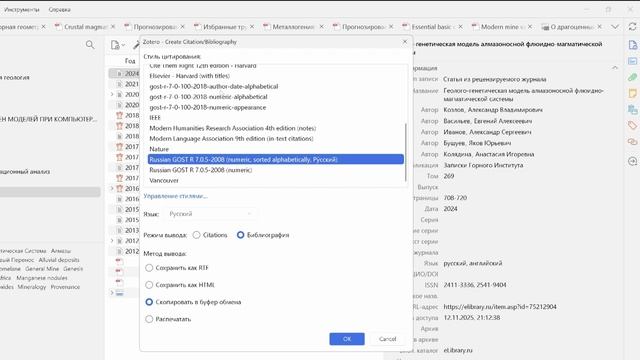Filter by the Provenance tag
This screenshot has height=360, width=640.
65,287
